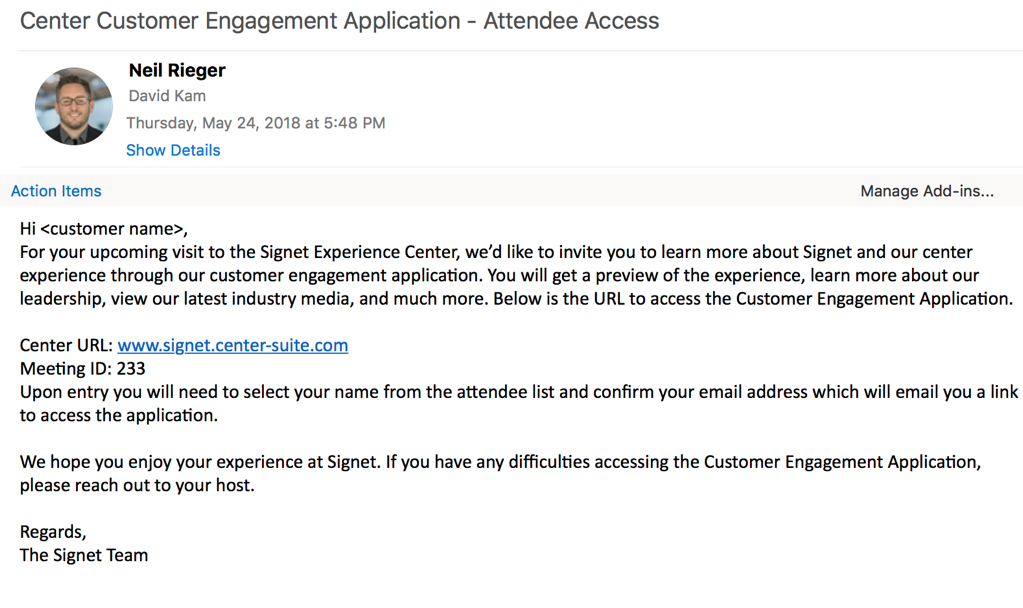Screen dimensions: 1023x608
Task: Open the Action Items link
Action: [x=56, y=191]
